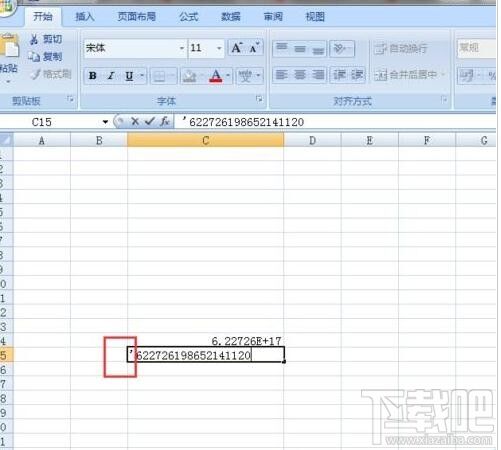Decrease font size with small A
Image resolution: width=501 pixels, height=450 pixels.
pyautogui.click(x=254, y=48)
